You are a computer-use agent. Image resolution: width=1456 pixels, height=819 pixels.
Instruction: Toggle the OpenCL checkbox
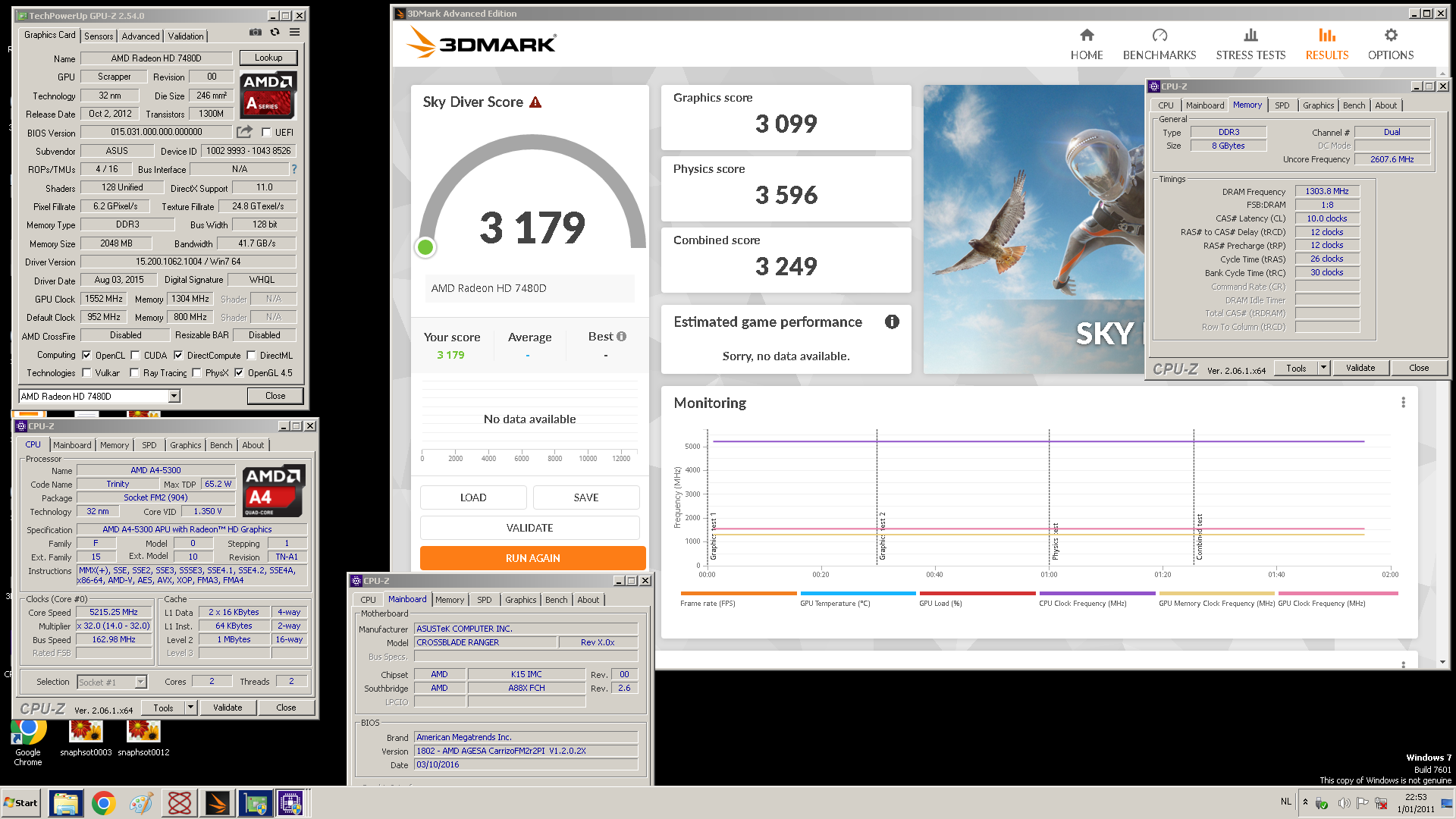pos(86,355)
